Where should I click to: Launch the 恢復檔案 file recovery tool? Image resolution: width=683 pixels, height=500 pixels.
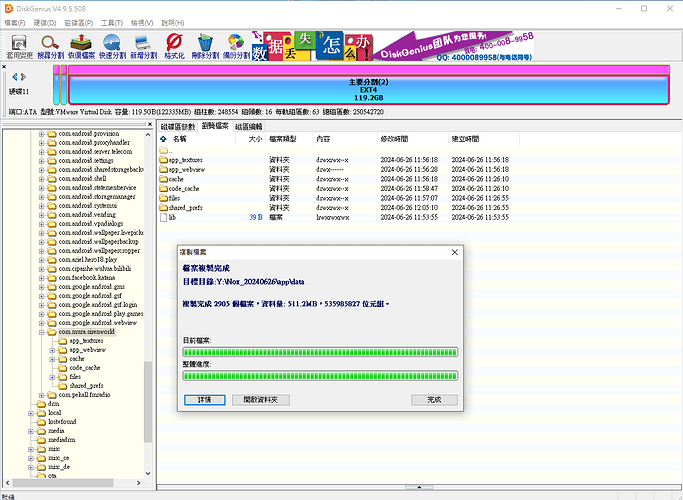81,47
